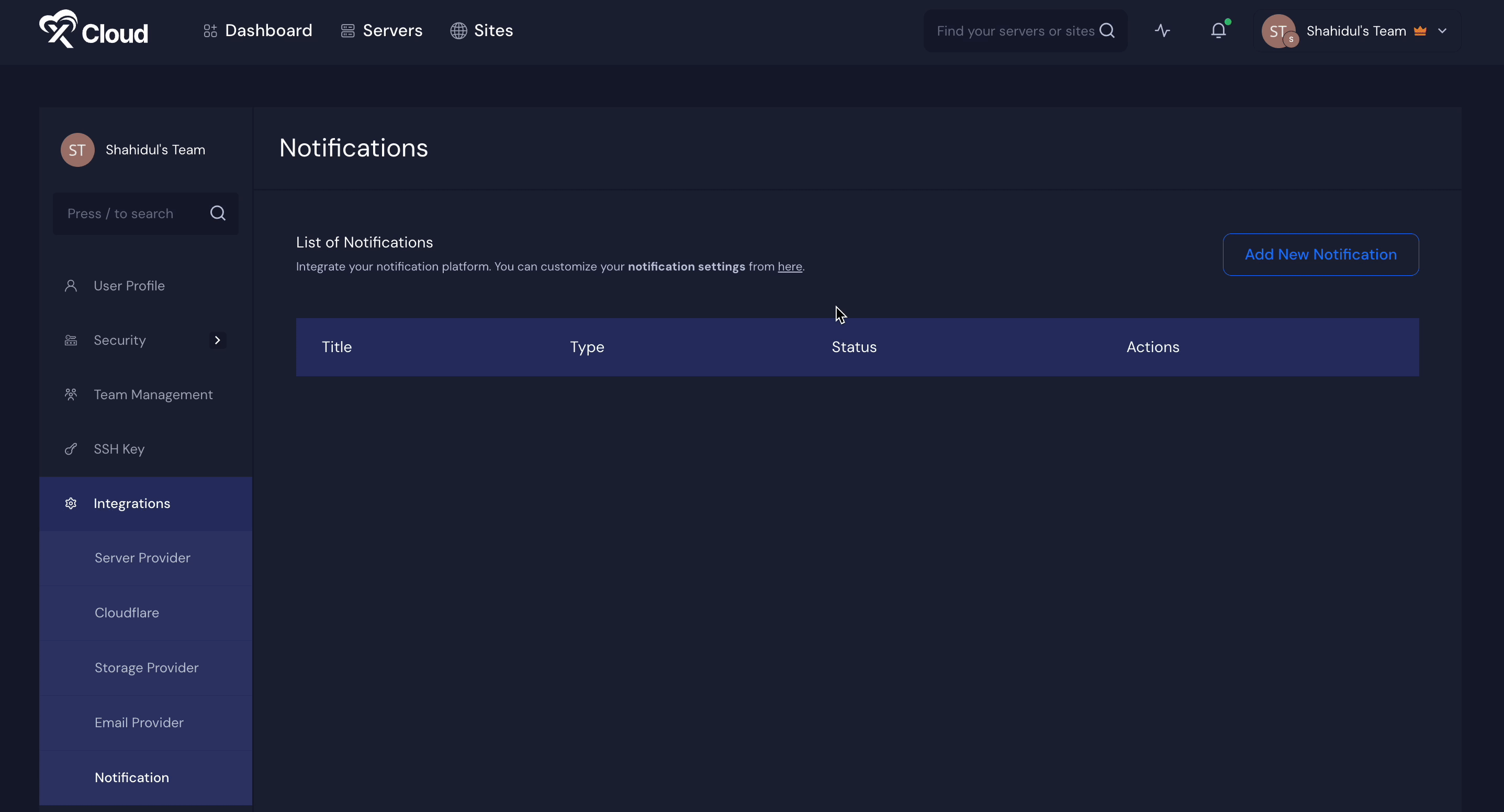1504x812 pixels.
Task: Click the top search magnifier icon
Action: click(1107, 31)
